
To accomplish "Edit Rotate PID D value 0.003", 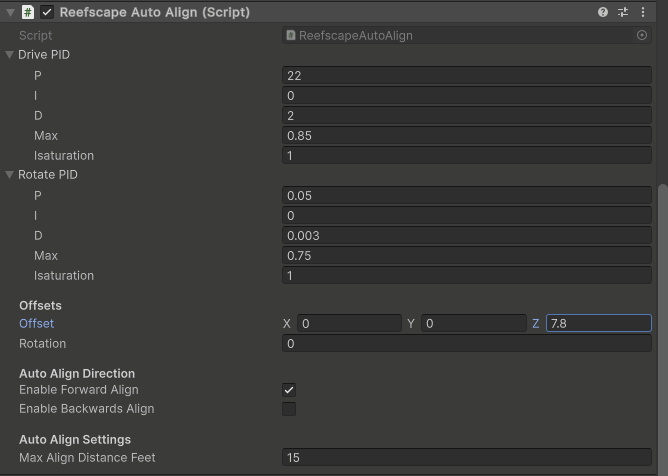I will tap(467, 236).
